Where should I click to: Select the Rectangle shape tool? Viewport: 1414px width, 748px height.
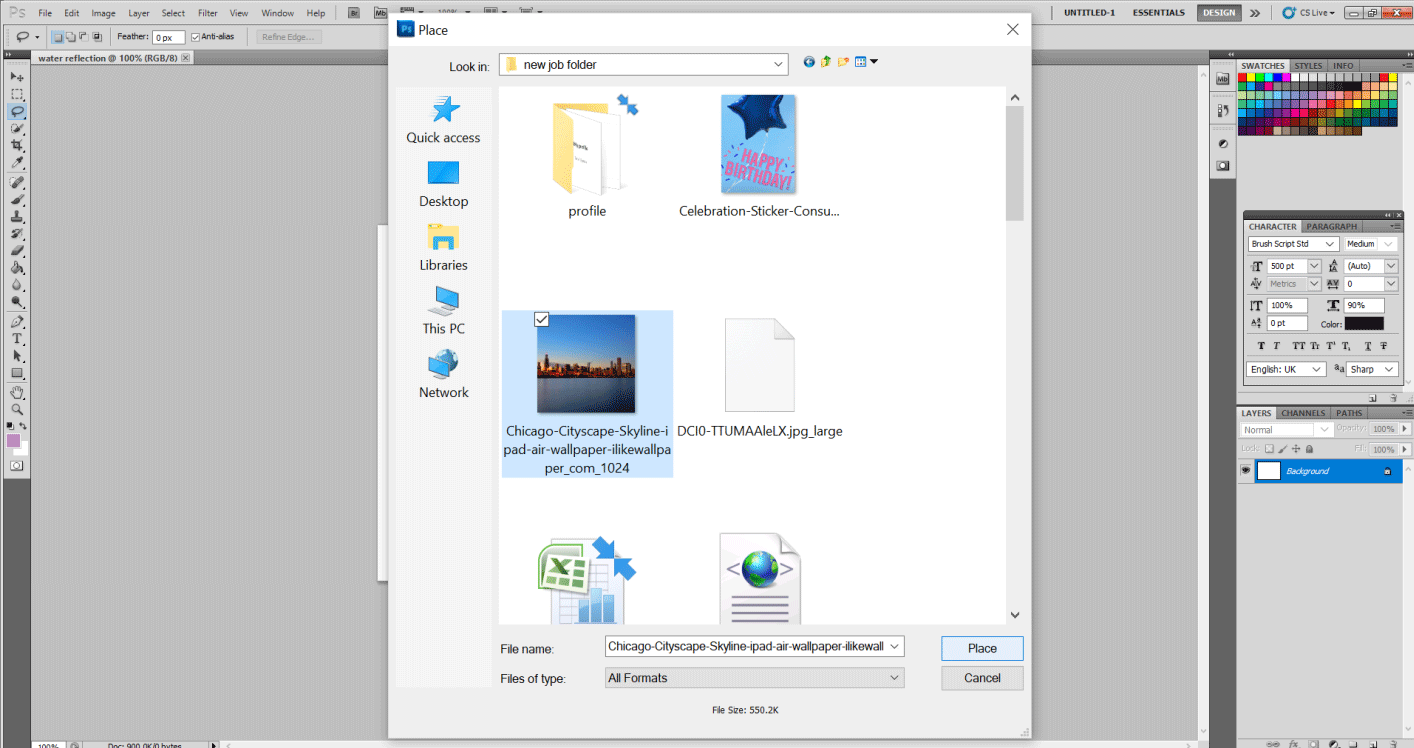(x=17, y=373)
